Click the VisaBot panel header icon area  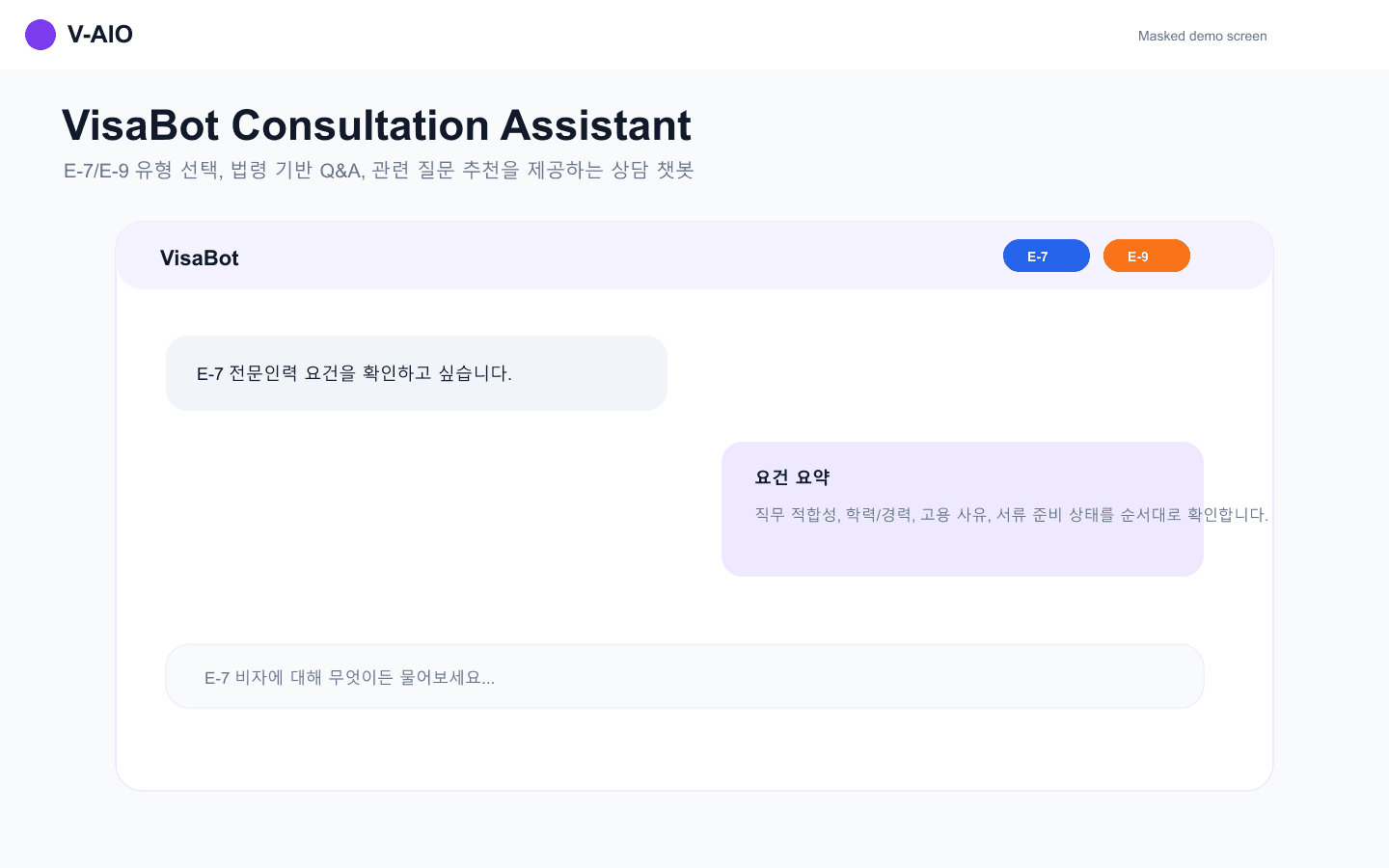point(199,258)
